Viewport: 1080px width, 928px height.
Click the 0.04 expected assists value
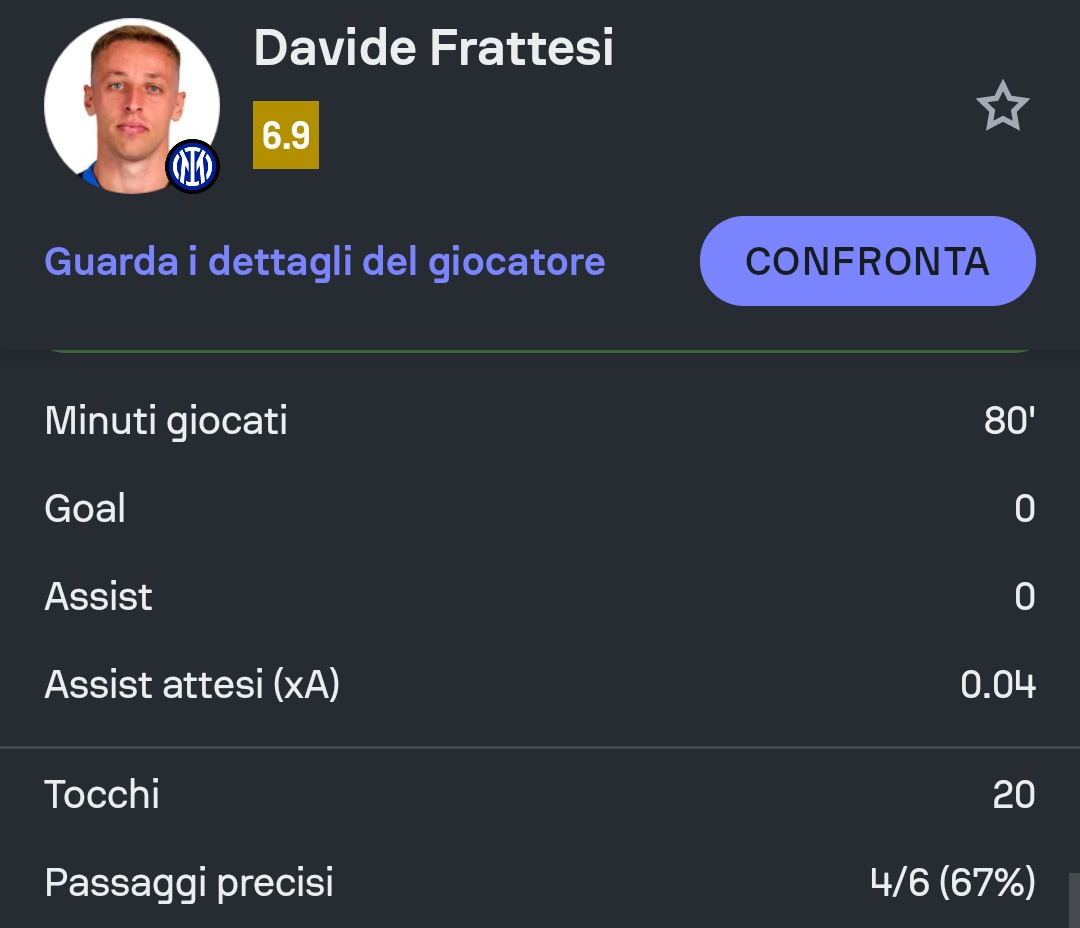997,684
